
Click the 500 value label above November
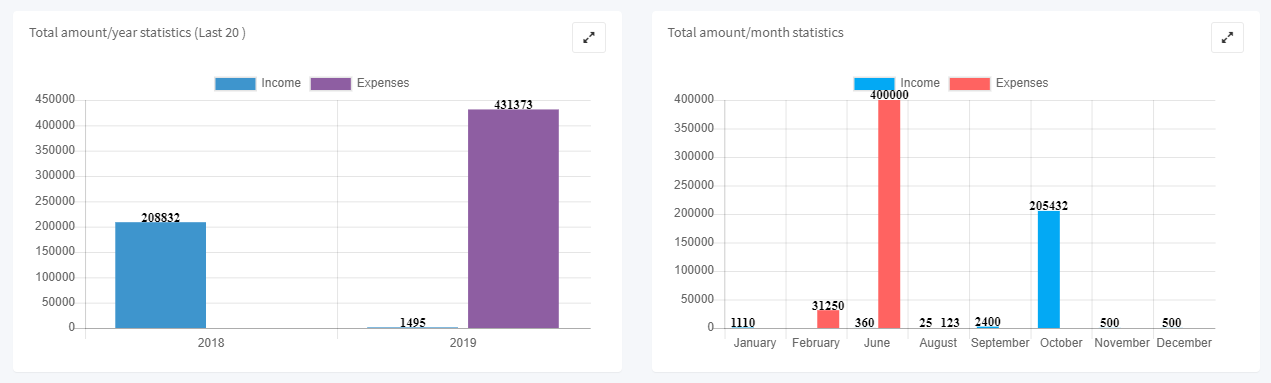click(1109, 323)
